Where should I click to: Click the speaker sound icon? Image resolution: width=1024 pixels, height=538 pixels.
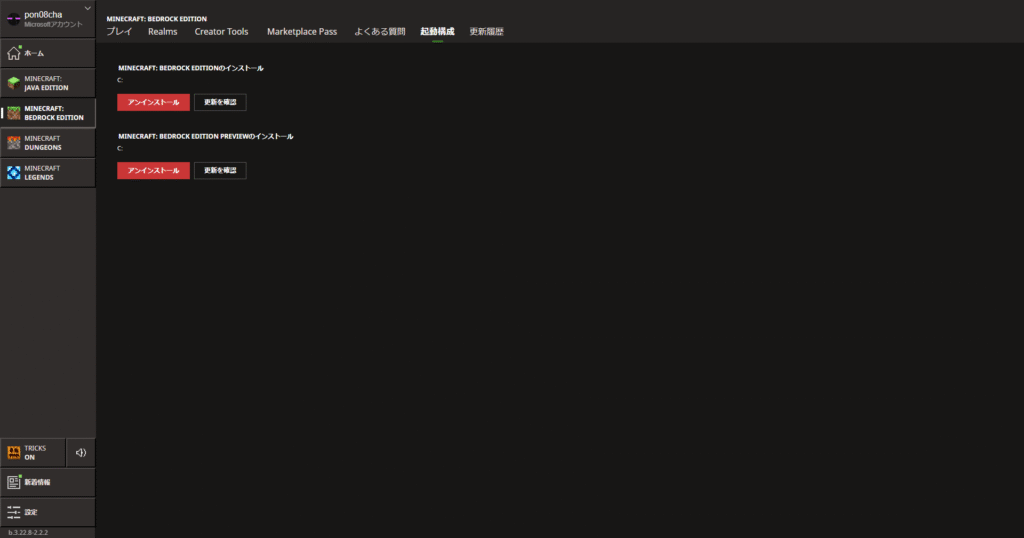click(x=81, y=452)
